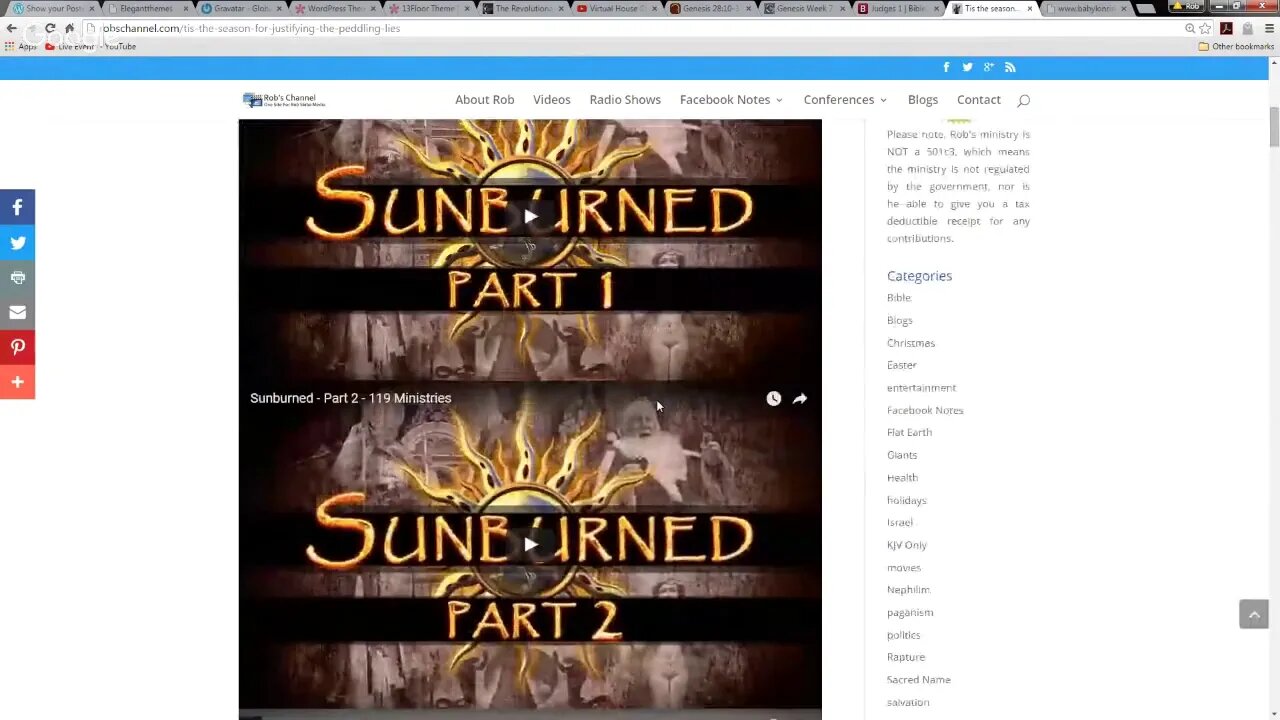Switch to Virtual House browser tab

tap(618, 8)
